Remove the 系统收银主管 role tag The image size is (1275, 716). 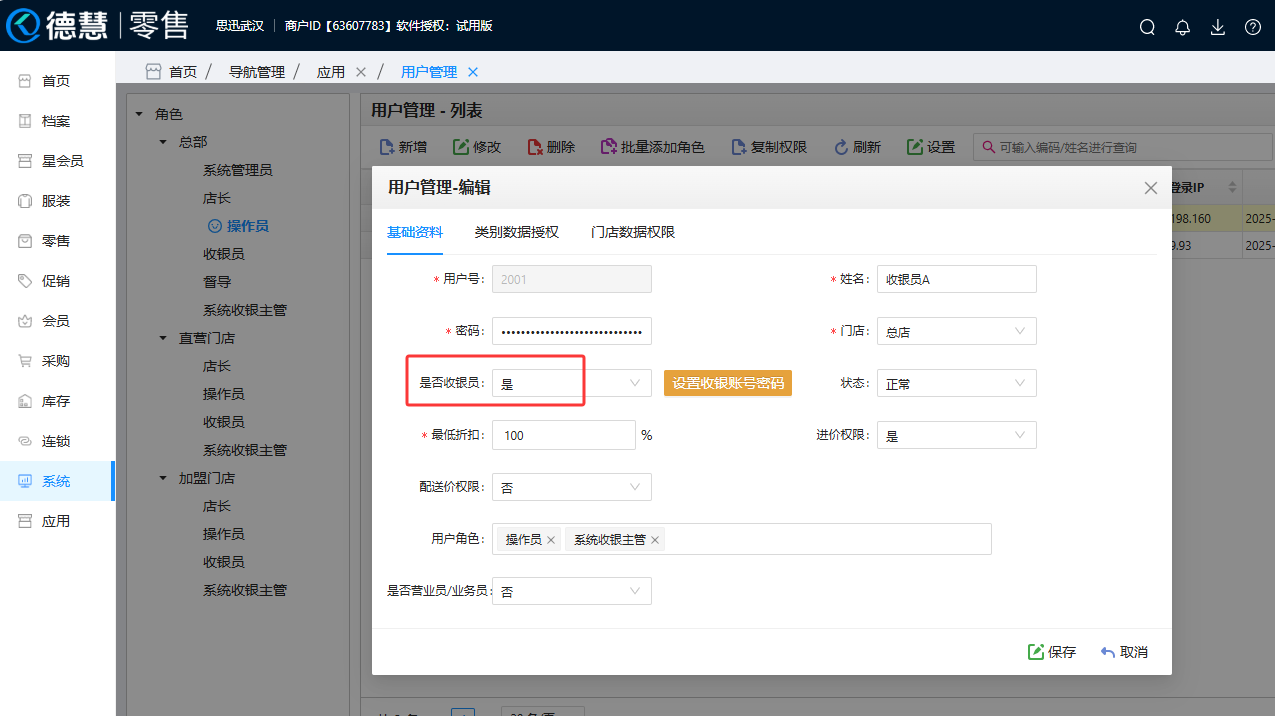(x=655, y=540)
